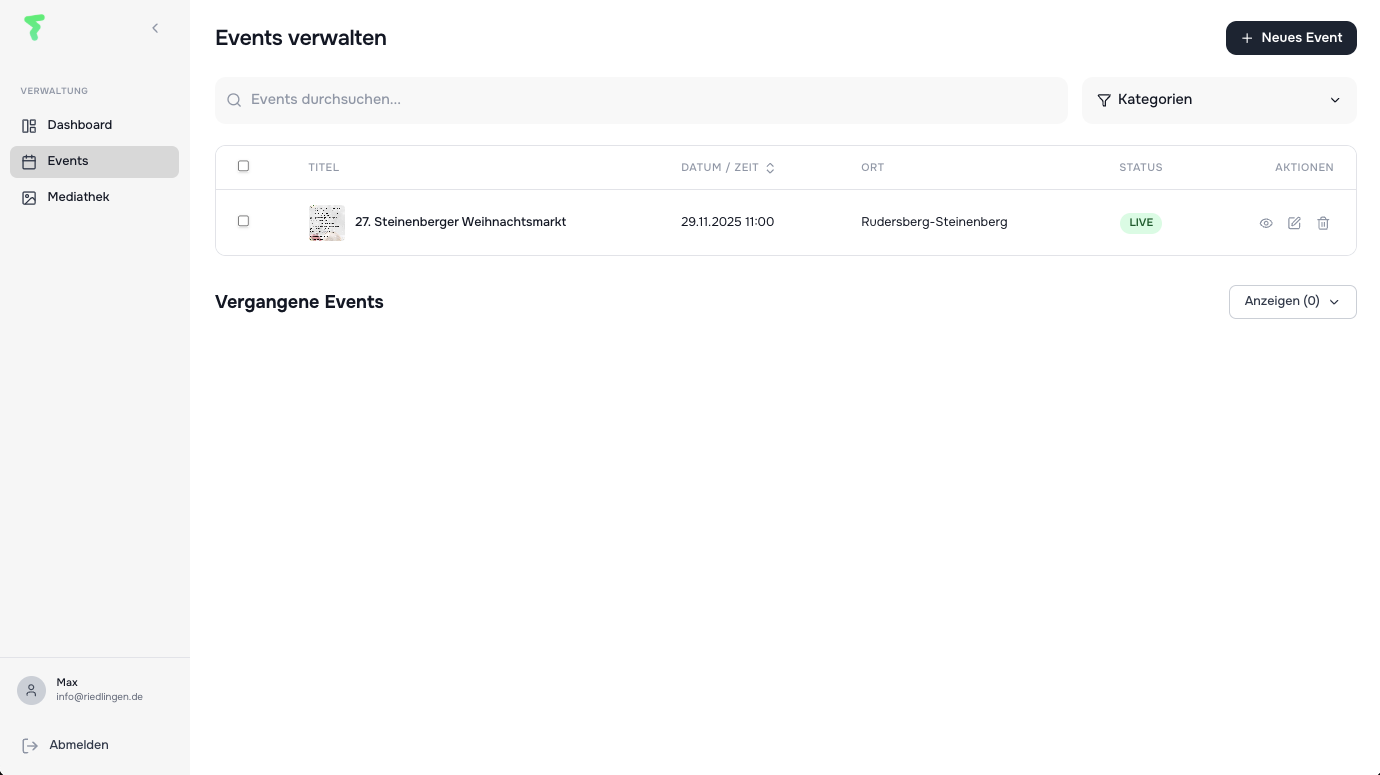Preview the event using the eye icon
Screen dimensions: 1380x775
[x=1265, y=223]
